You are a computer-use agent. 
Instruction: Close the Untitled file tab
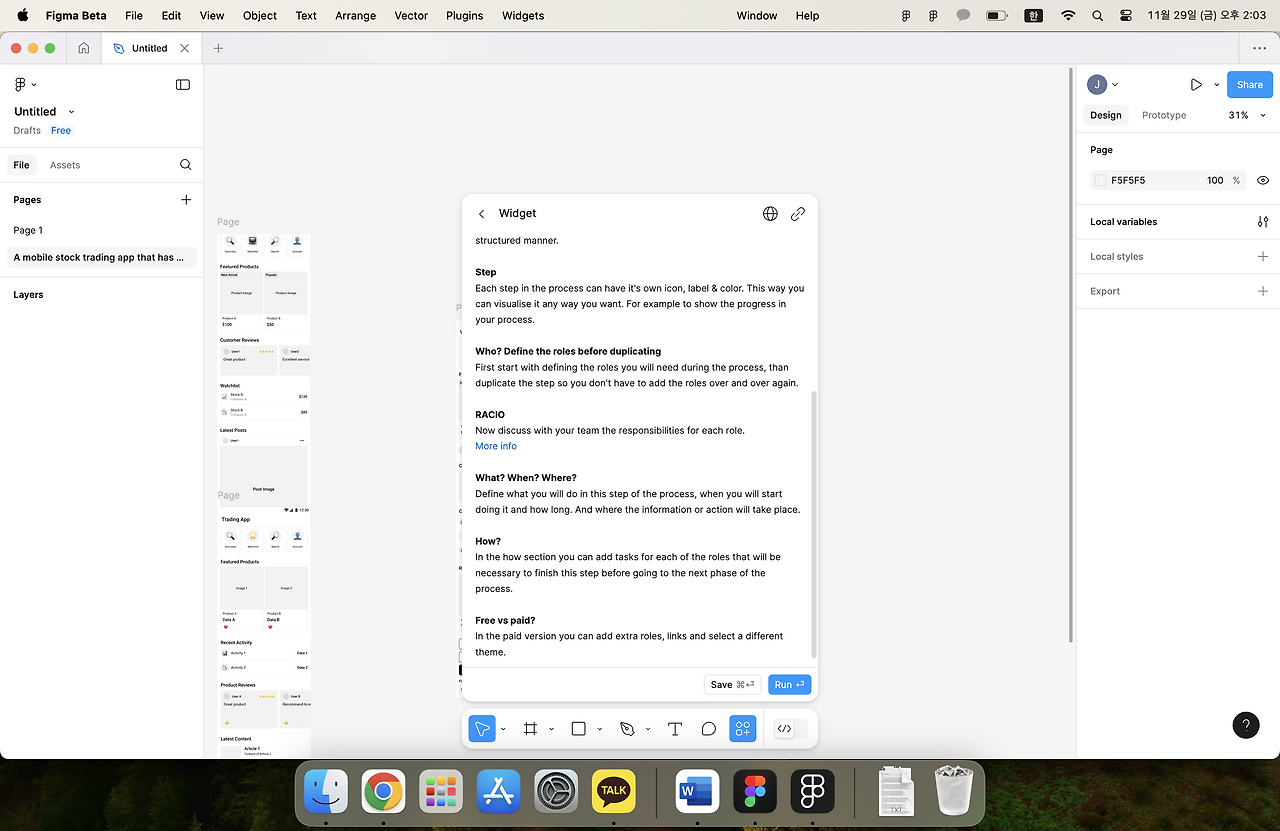[x=185, y=48]
